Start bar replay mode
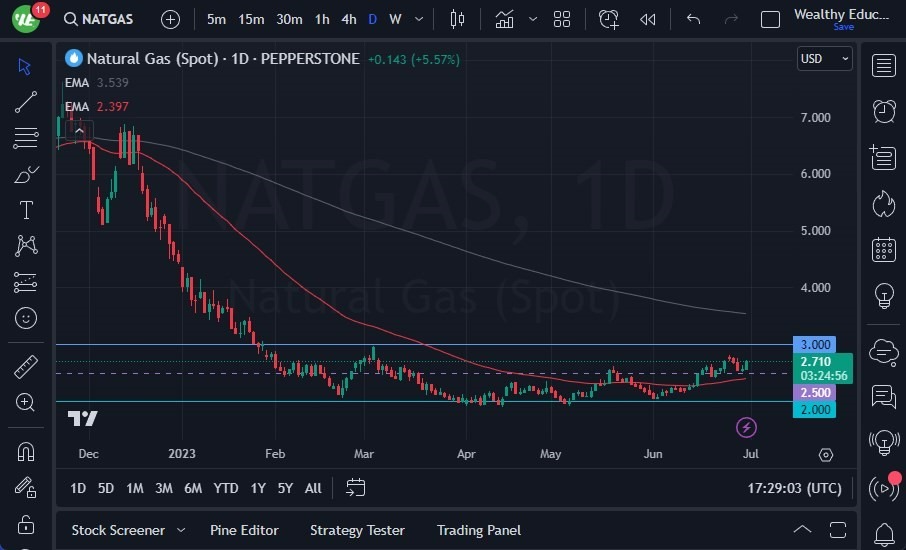906x550 pixels. [648, 19]
